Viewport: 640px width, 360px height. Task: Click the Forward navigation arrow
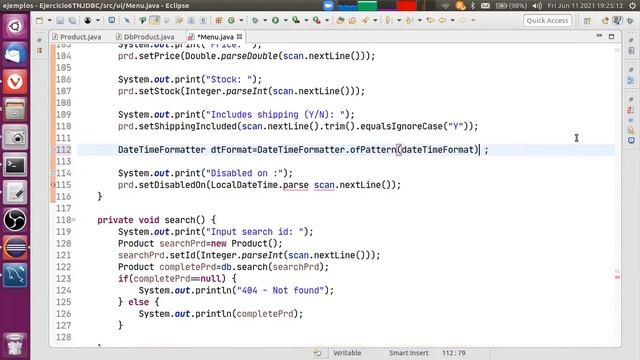(x=463, y=20)
